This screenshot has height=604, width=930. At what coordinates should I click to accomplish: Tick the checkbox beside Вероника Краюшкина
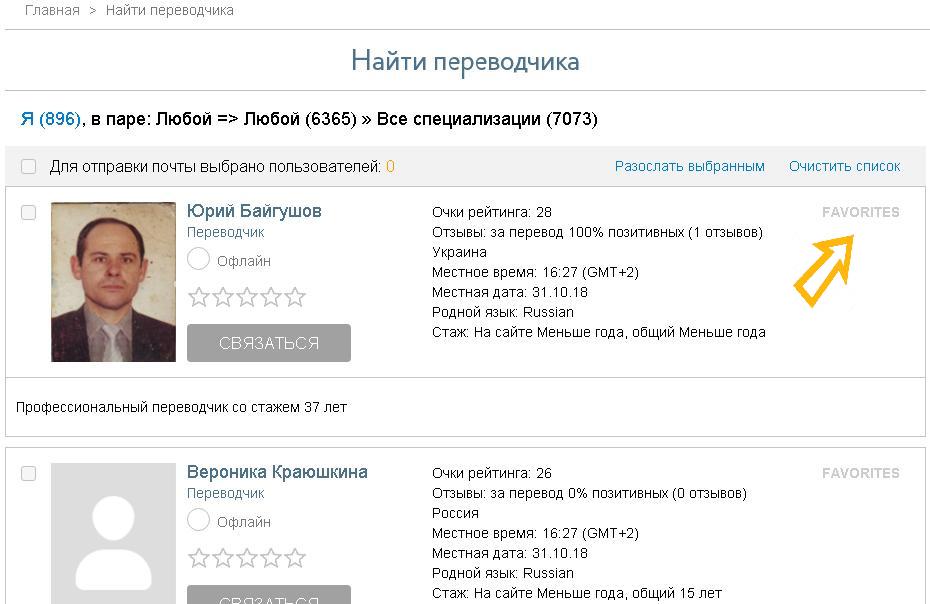pos(28,473)
